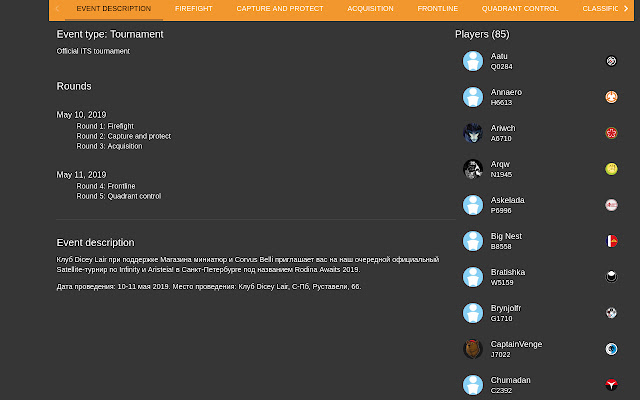Image resolution: width=640 pixels, height=400 pixels.
Task: Select the Event Description tab
Action: [x=114, y=9]
